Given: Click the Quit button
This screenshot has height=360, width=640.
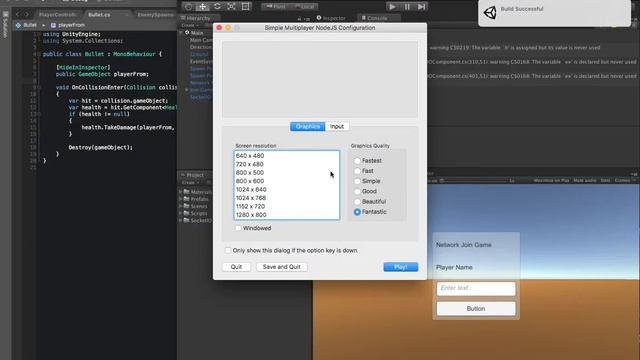Looking at the screenshot, I should [236, 267].
